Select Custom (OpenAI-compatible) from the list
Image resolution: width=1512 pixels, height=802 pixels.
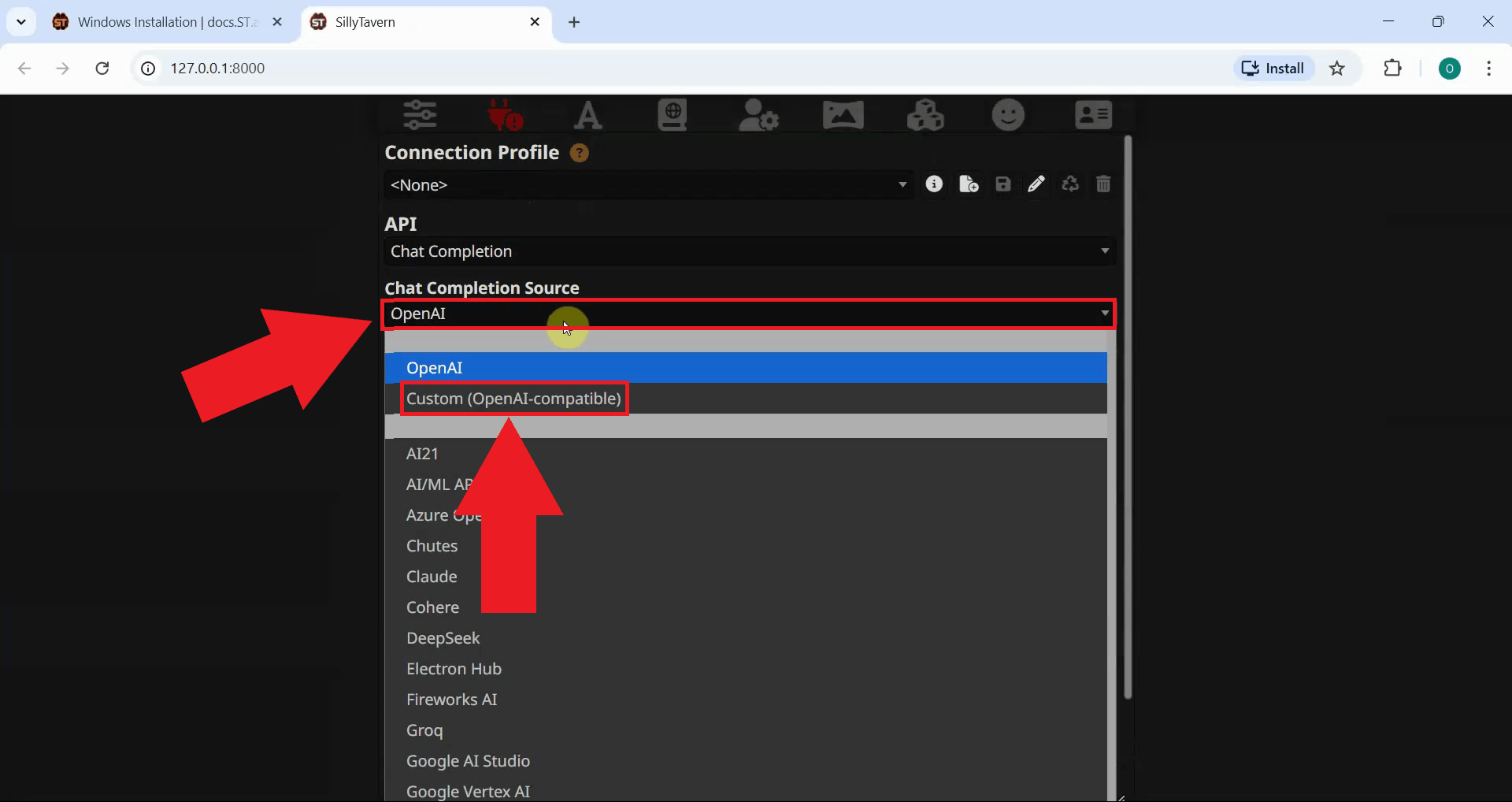click(513, 399)
